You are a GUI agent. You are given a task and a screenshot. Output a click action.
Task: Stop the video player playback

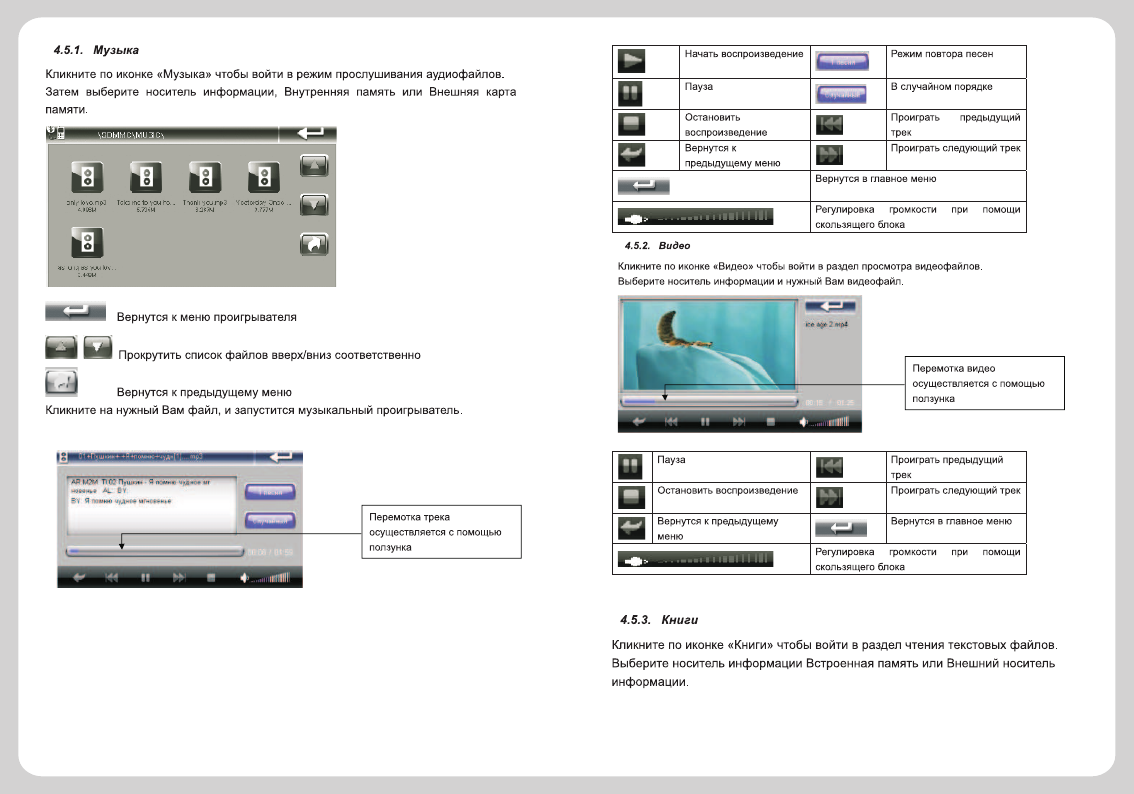coord(770,422)
